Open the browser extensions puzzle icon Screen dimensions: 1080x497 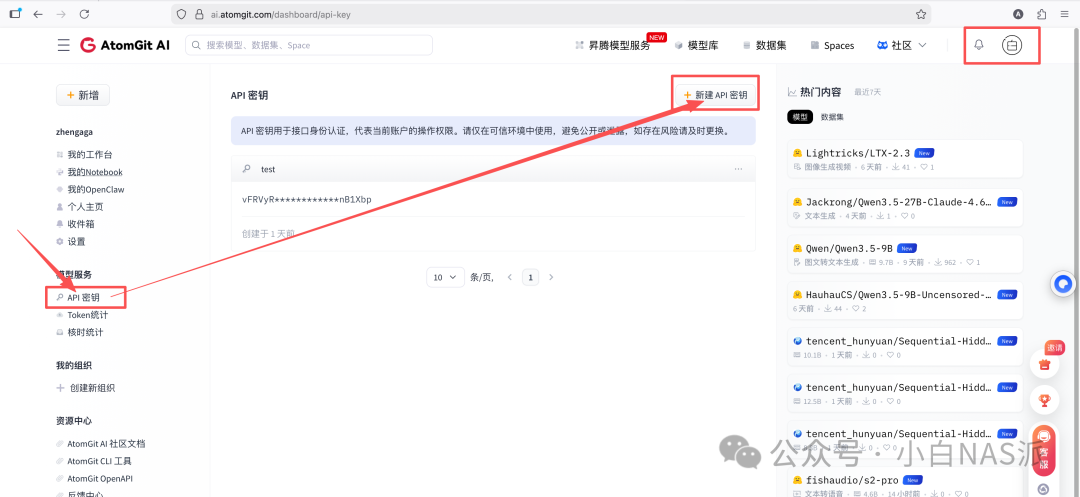click(x=1041, y=14)
